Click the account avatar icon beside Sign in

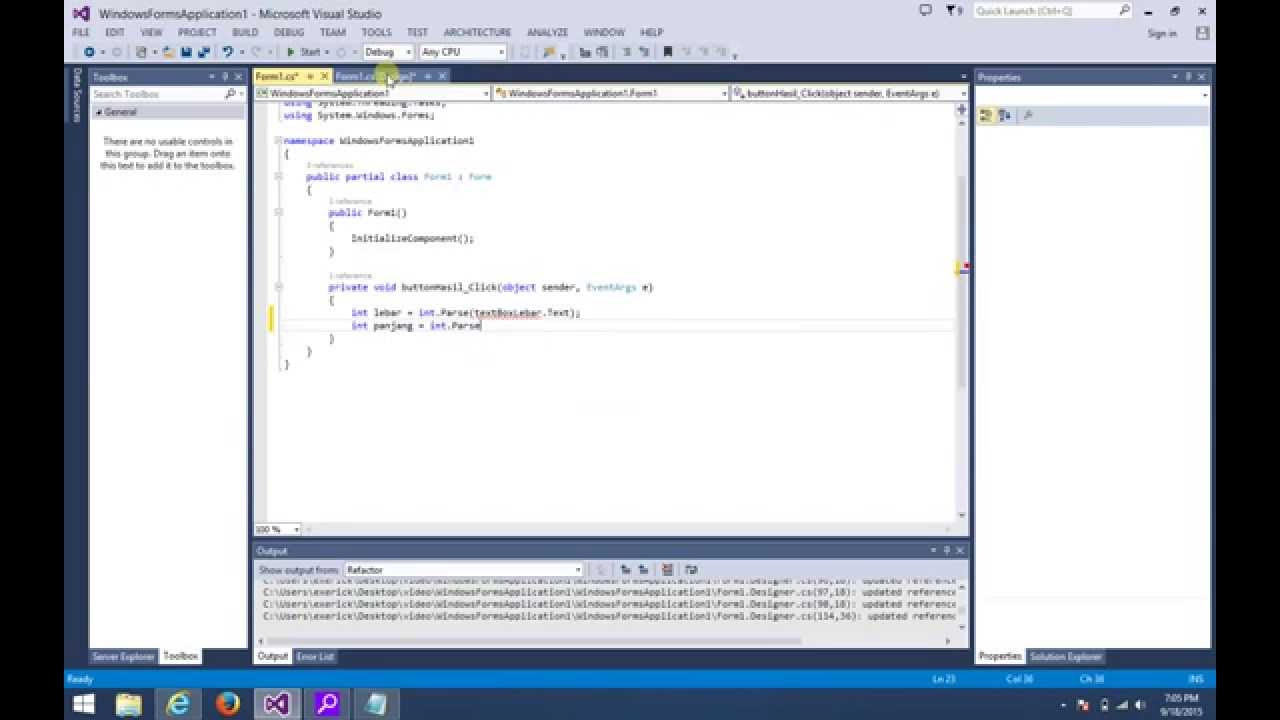[1202, 33]
